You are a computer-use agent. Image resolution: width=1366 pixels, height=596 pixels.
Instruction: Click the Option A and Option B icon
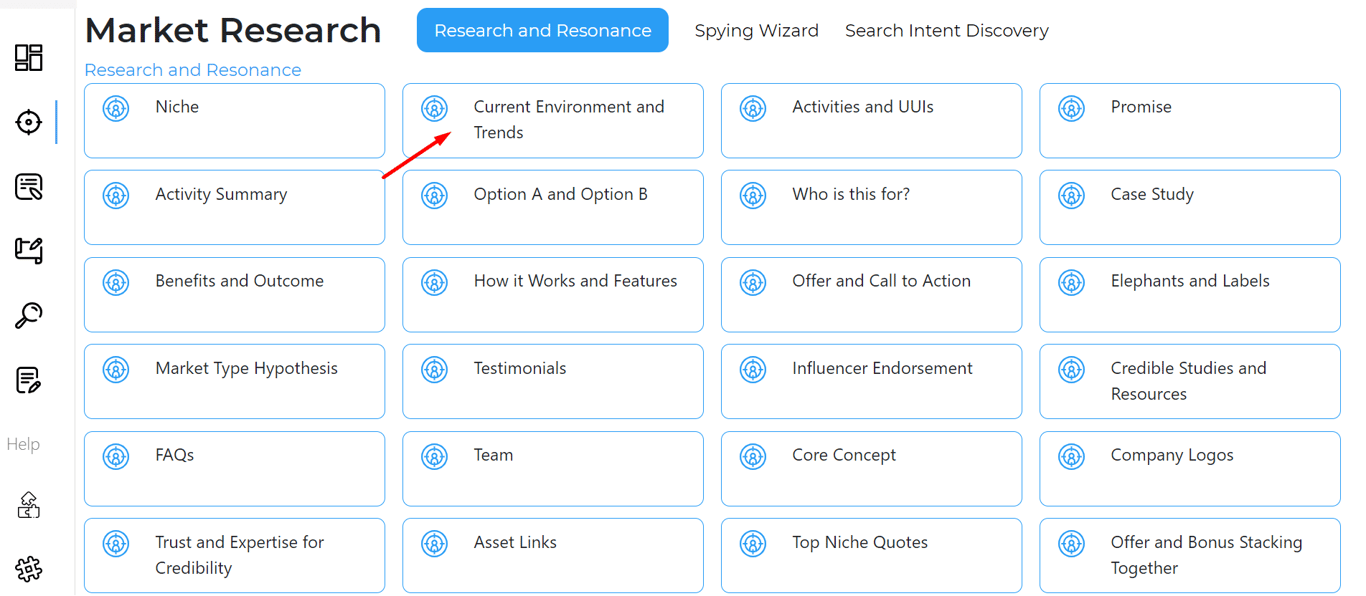(x=435, y=195)
